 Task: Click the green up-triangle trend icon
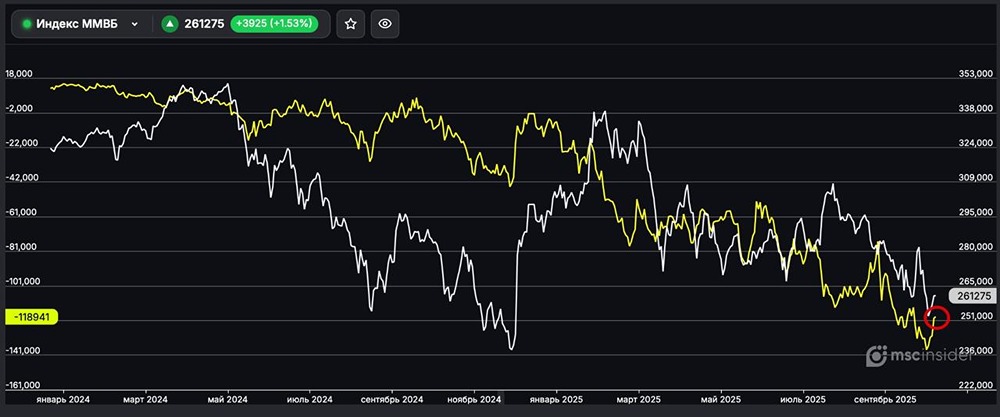click(x=171, y=24)
